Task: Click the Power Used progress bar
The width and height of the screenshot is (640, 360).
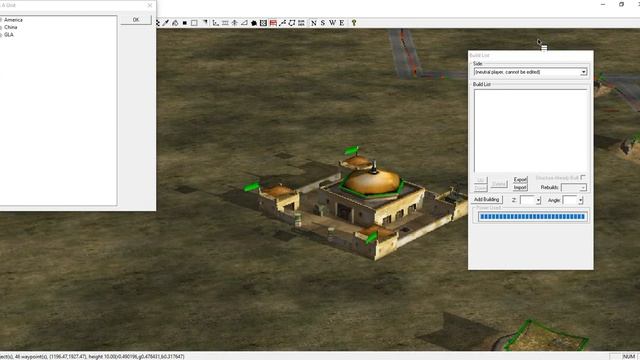Action: pos(532,217)
